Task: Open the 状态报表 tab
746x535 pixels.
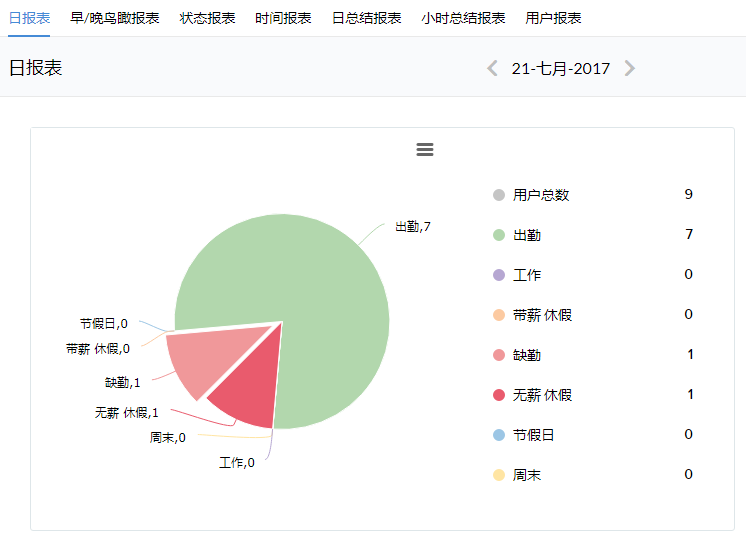Action: point(208,18)
